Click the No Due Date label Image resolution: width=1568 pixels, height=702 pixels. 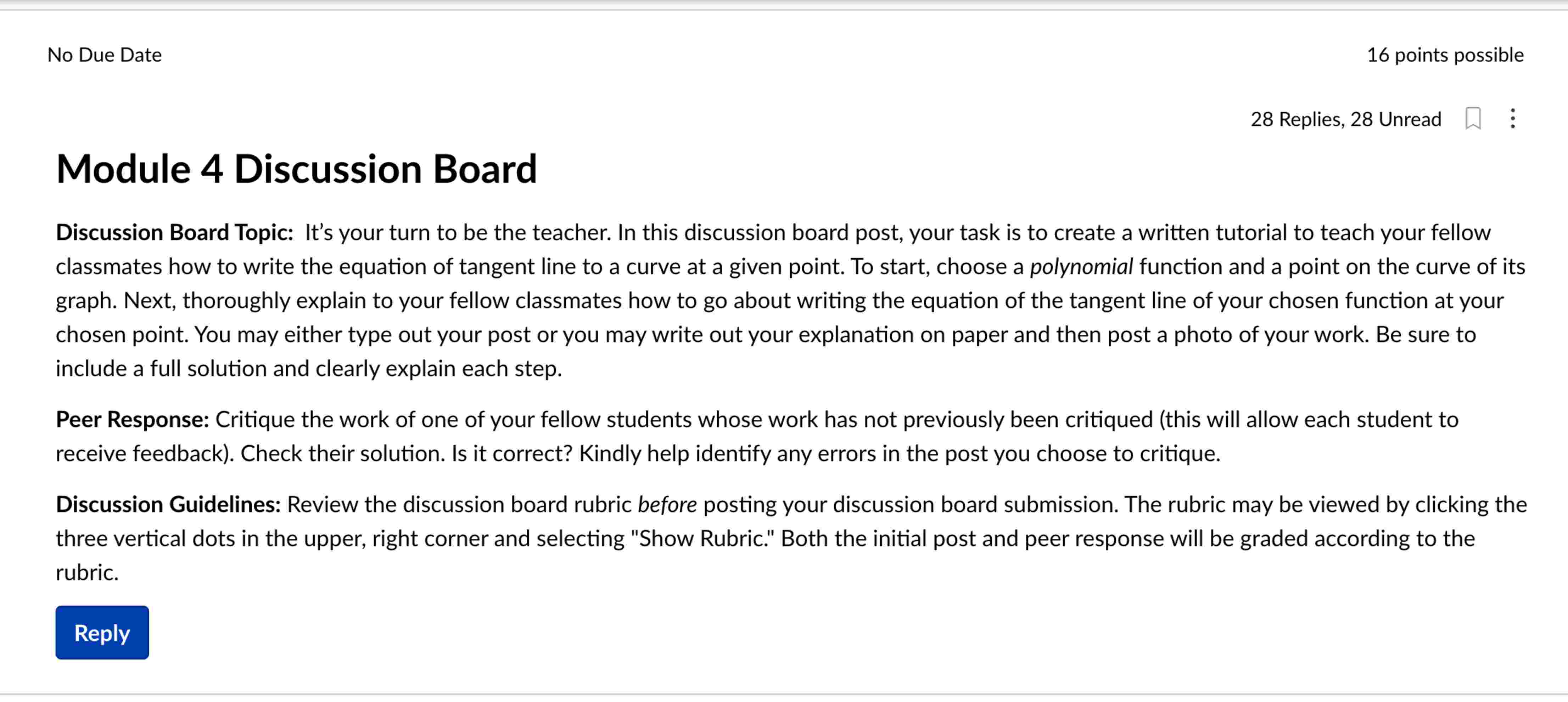click(105, 55)
